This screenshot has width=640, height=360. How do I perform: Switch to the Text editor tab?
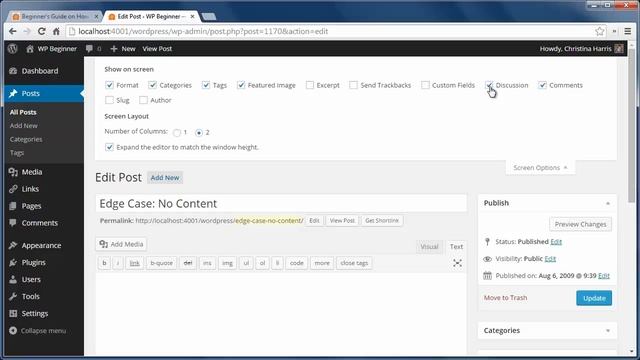pyautogui.click(x=456, y=247)
